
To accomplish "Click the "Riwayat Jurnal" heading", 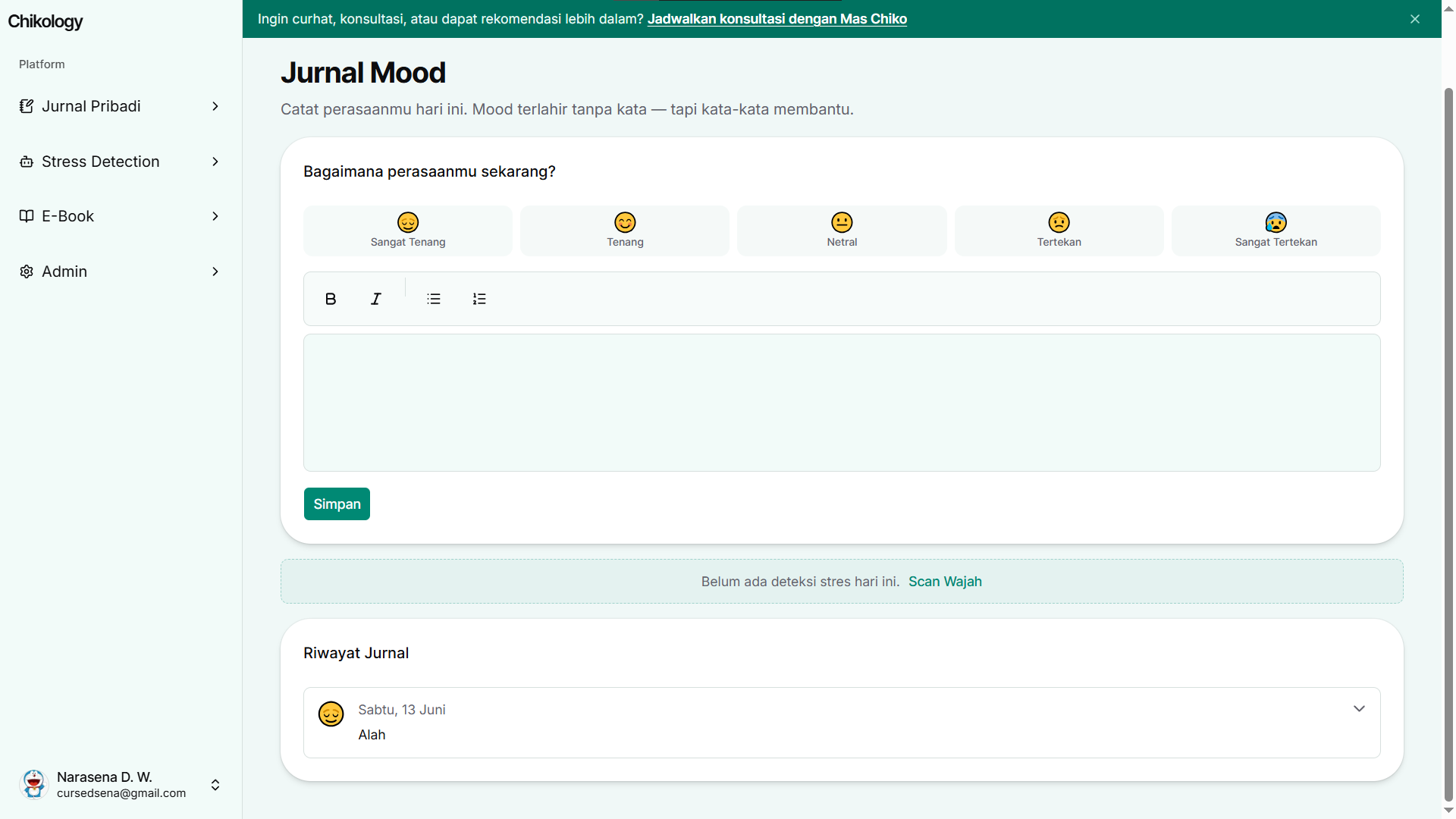I will (x=356, y=653).
